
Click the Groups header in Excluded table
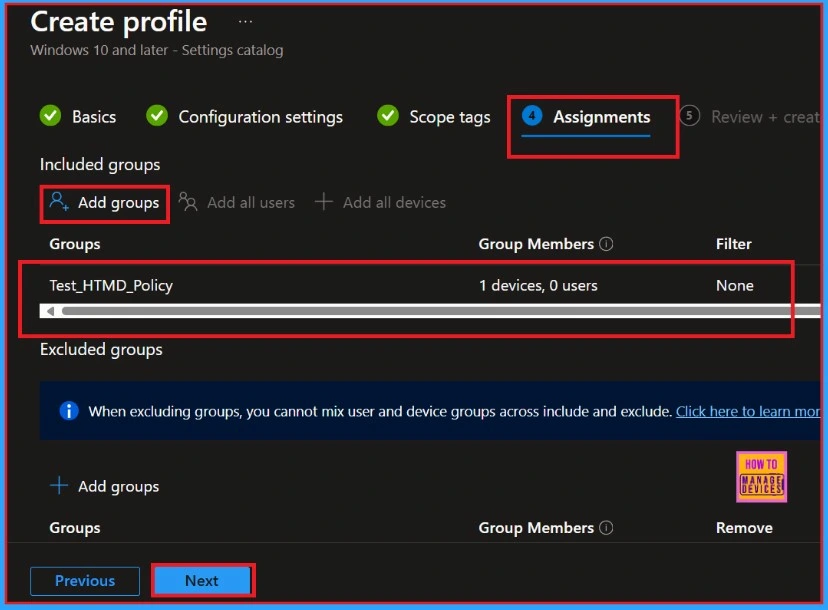pos(74,528)
